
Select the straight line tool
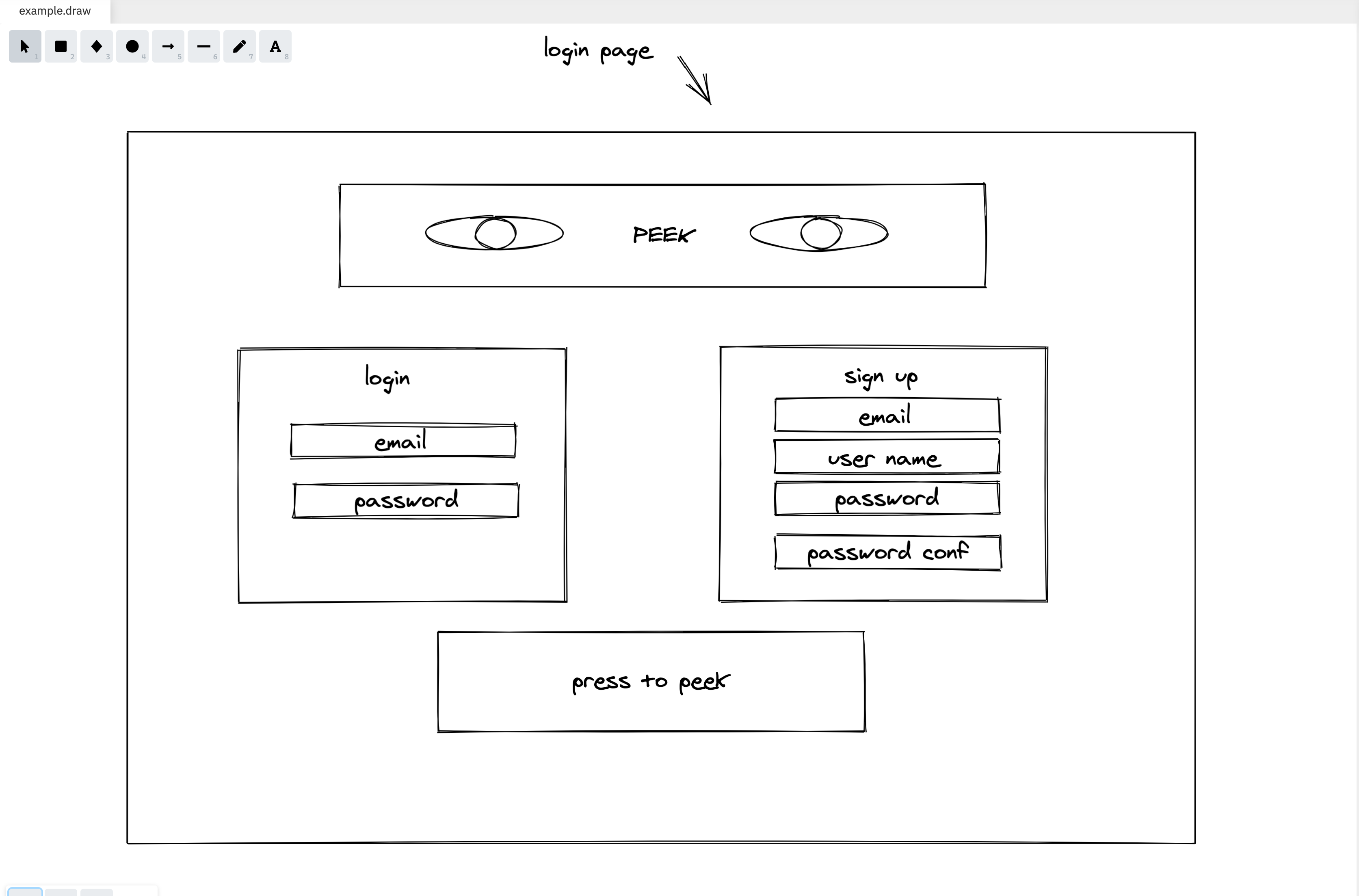coord(203,46)
